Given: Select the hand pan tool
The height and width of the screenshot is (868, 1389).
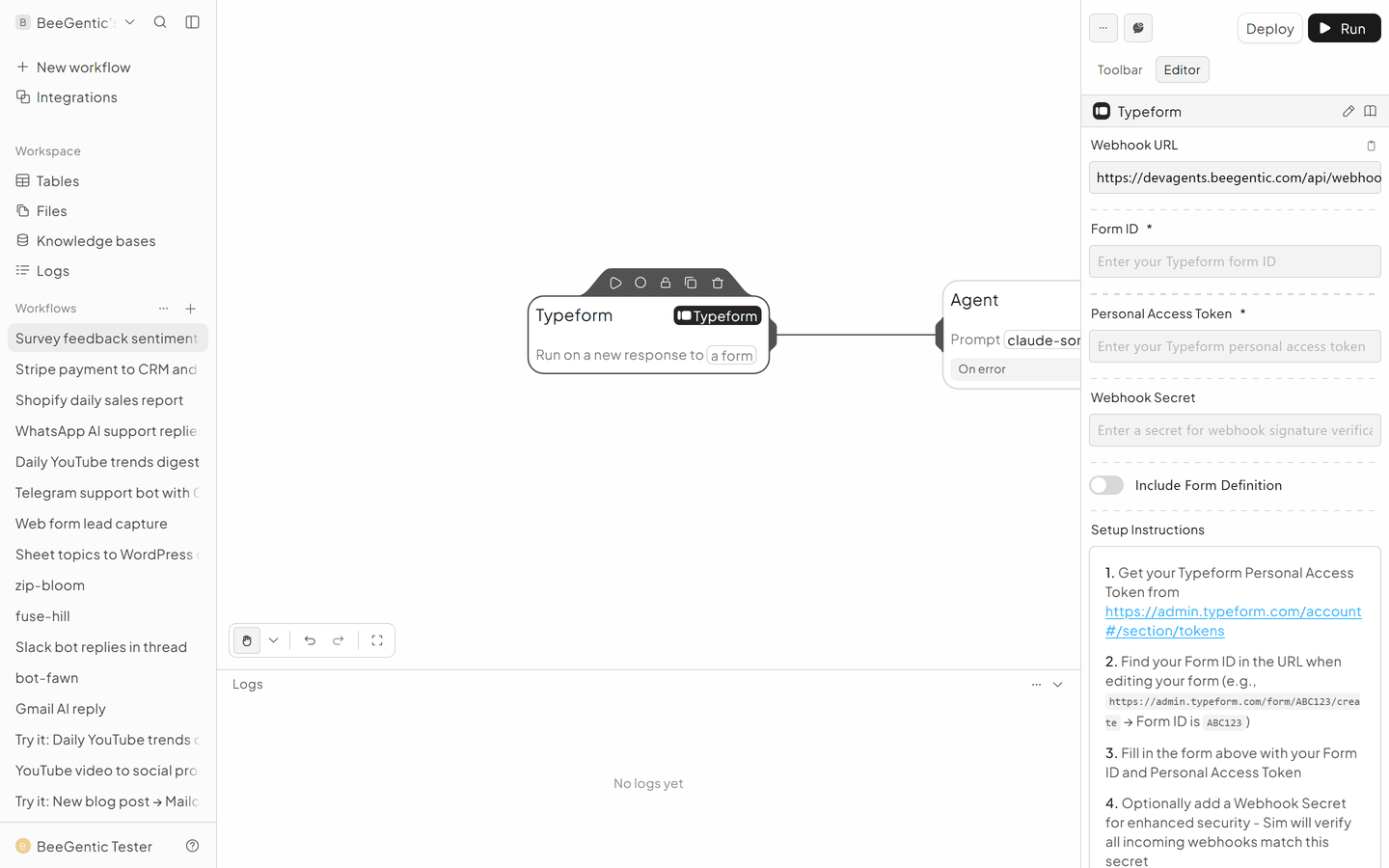Looking at the screenshot, I should (247, 640).
